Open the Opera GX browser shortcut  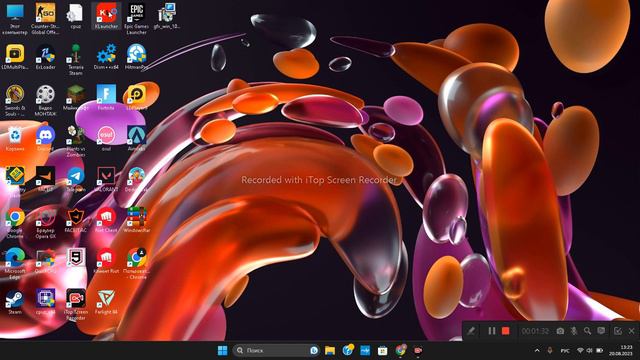pos(45,223)
